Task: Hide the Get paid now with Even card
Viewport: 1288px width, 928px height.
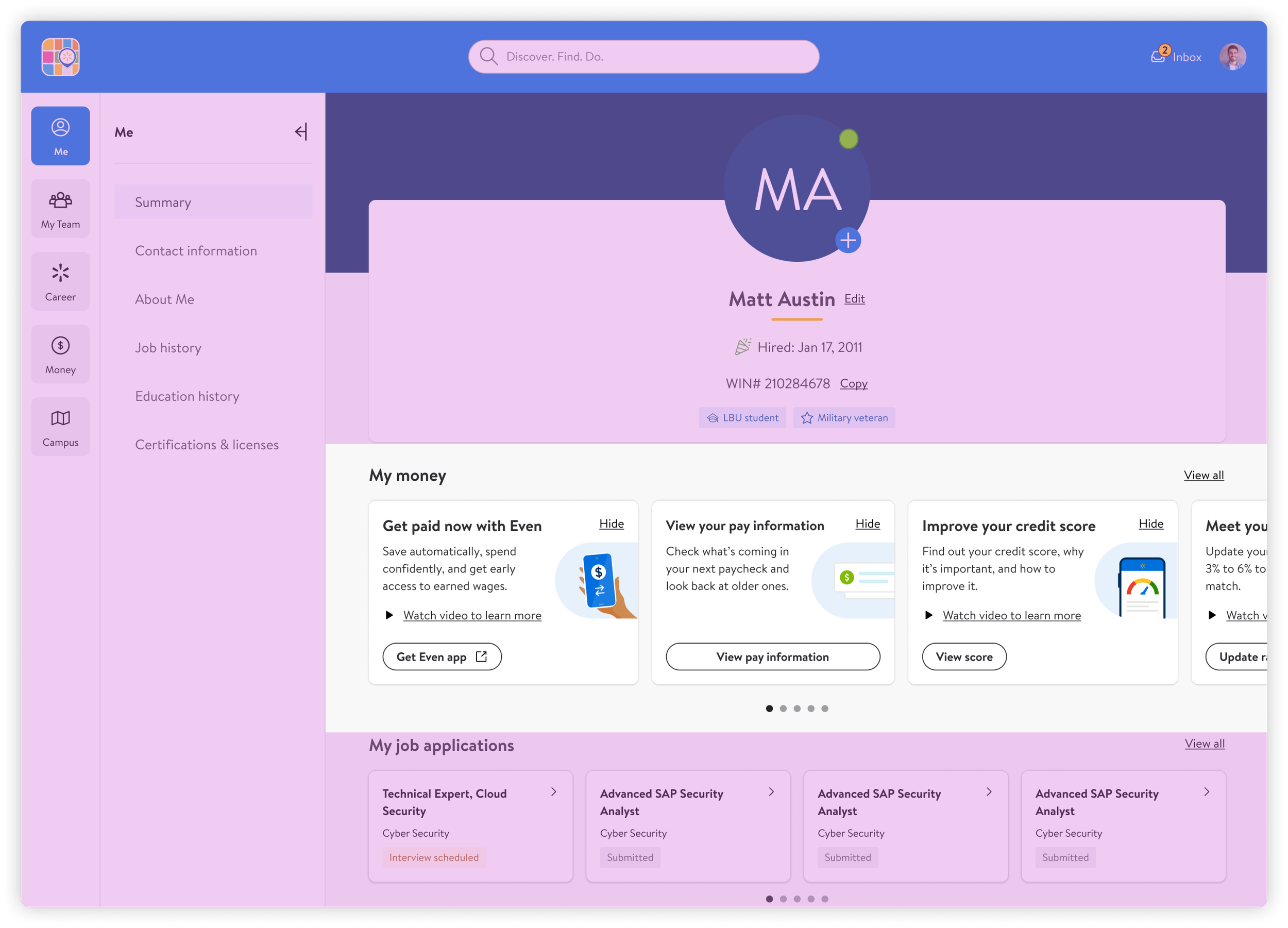Action: coord(611,524)
